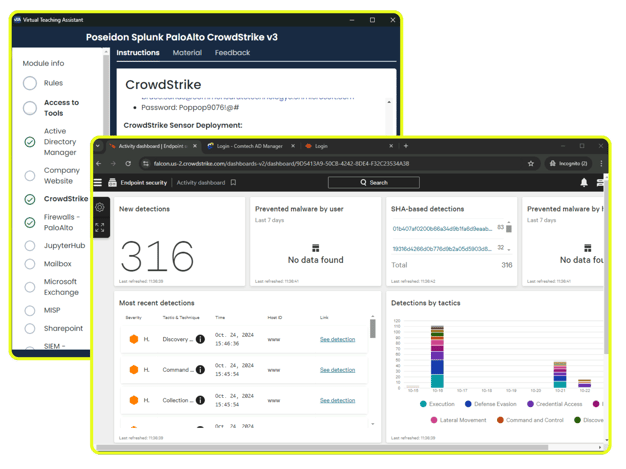Screen dimensions: 626x469
Task: Select Access to Tools module radio
Action: 30,108
